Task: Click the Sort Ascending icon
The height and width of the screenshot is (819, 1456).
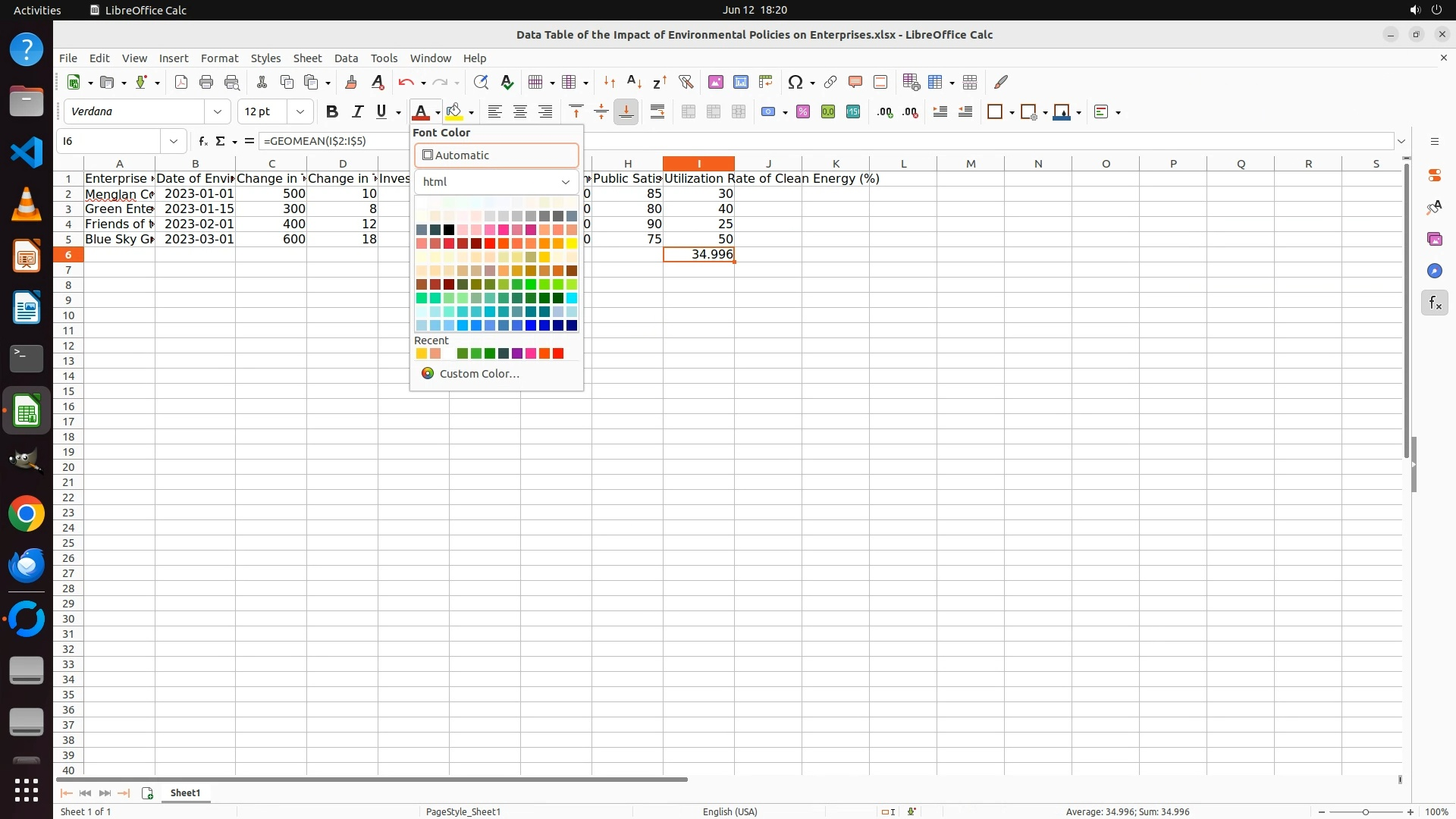Action: tap(635, 82)
